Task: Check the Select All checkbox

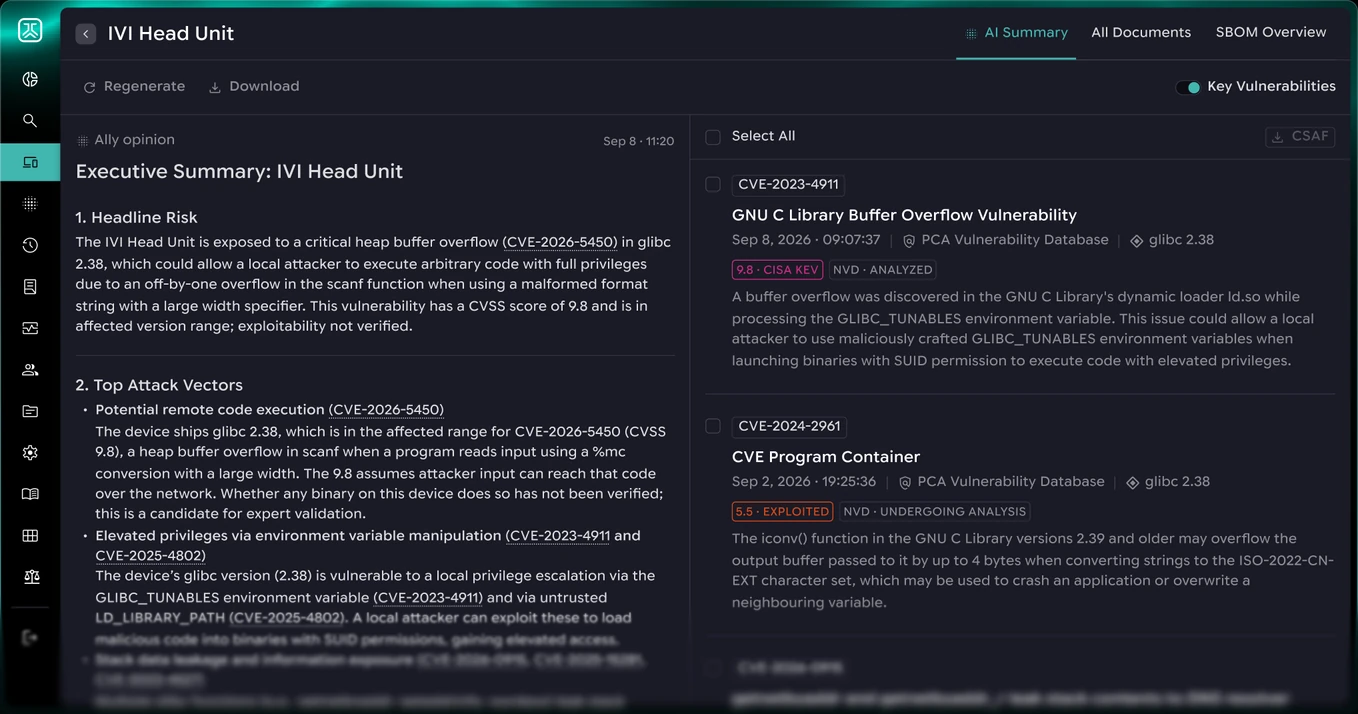Action: pyautogui.click(x=713, y=137)
